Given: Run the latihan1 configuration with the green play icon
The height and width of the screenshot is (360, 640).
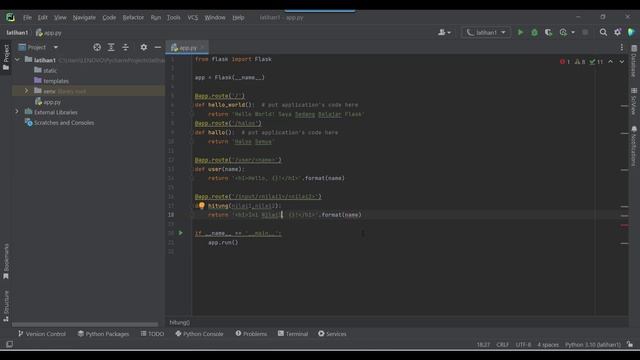Looking at the screenshot, I should click(520, 32).
